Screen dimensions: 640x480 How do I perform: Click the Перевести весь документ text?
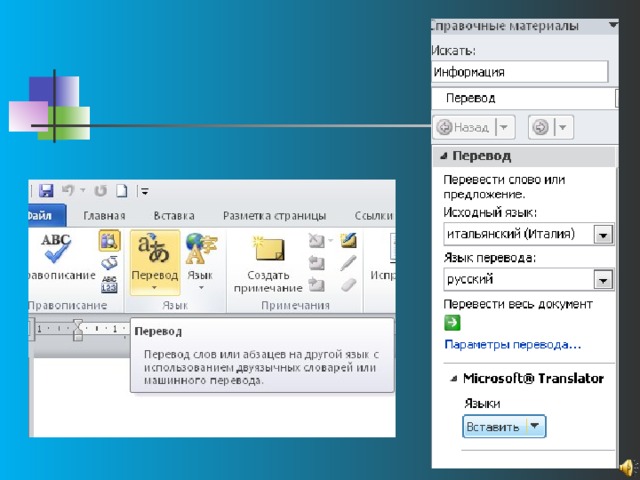click(518, 304)
